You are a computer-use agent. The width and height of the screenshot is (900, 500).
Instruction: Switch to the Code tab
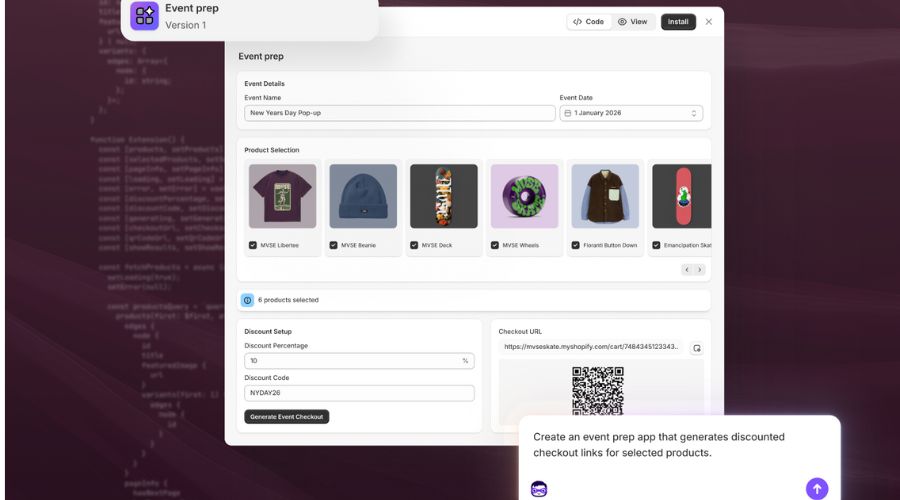[588, 22]
